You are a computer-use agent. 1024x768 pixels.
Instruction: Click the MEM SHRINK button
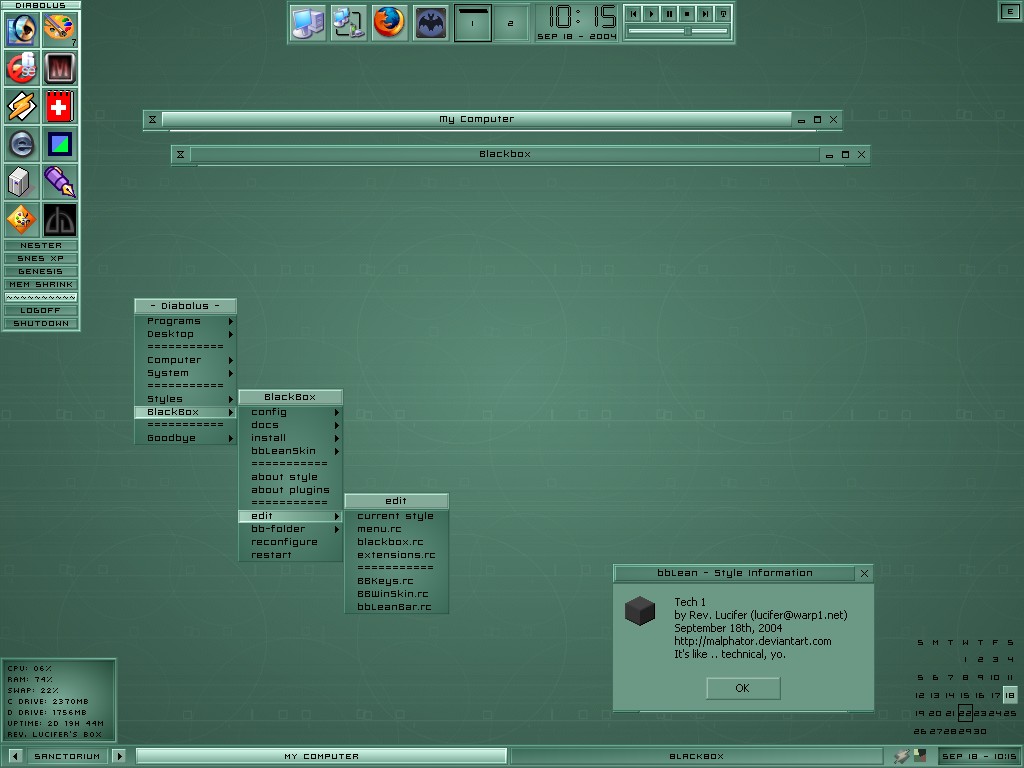click(x=41, y=285)
